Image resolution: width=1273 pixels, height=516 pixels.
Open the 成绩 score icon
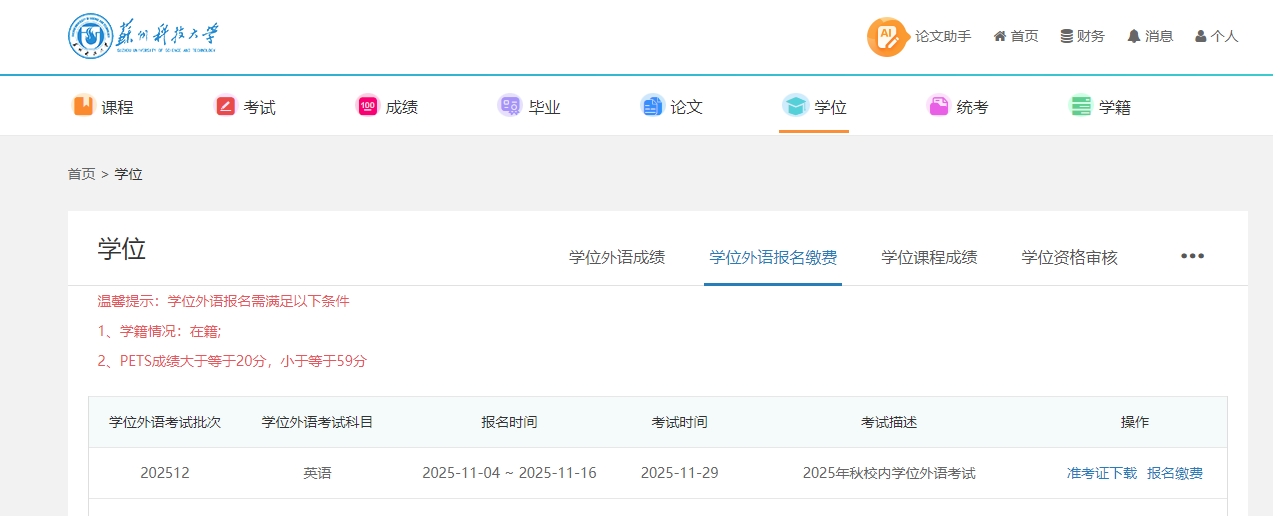coord(367,106)
